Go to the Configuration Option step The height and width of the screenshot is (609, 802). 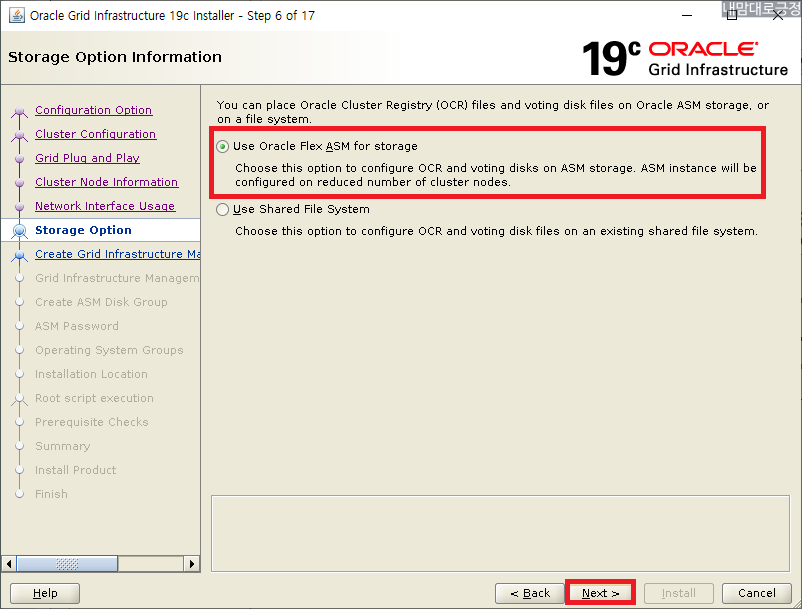(94, 110)
